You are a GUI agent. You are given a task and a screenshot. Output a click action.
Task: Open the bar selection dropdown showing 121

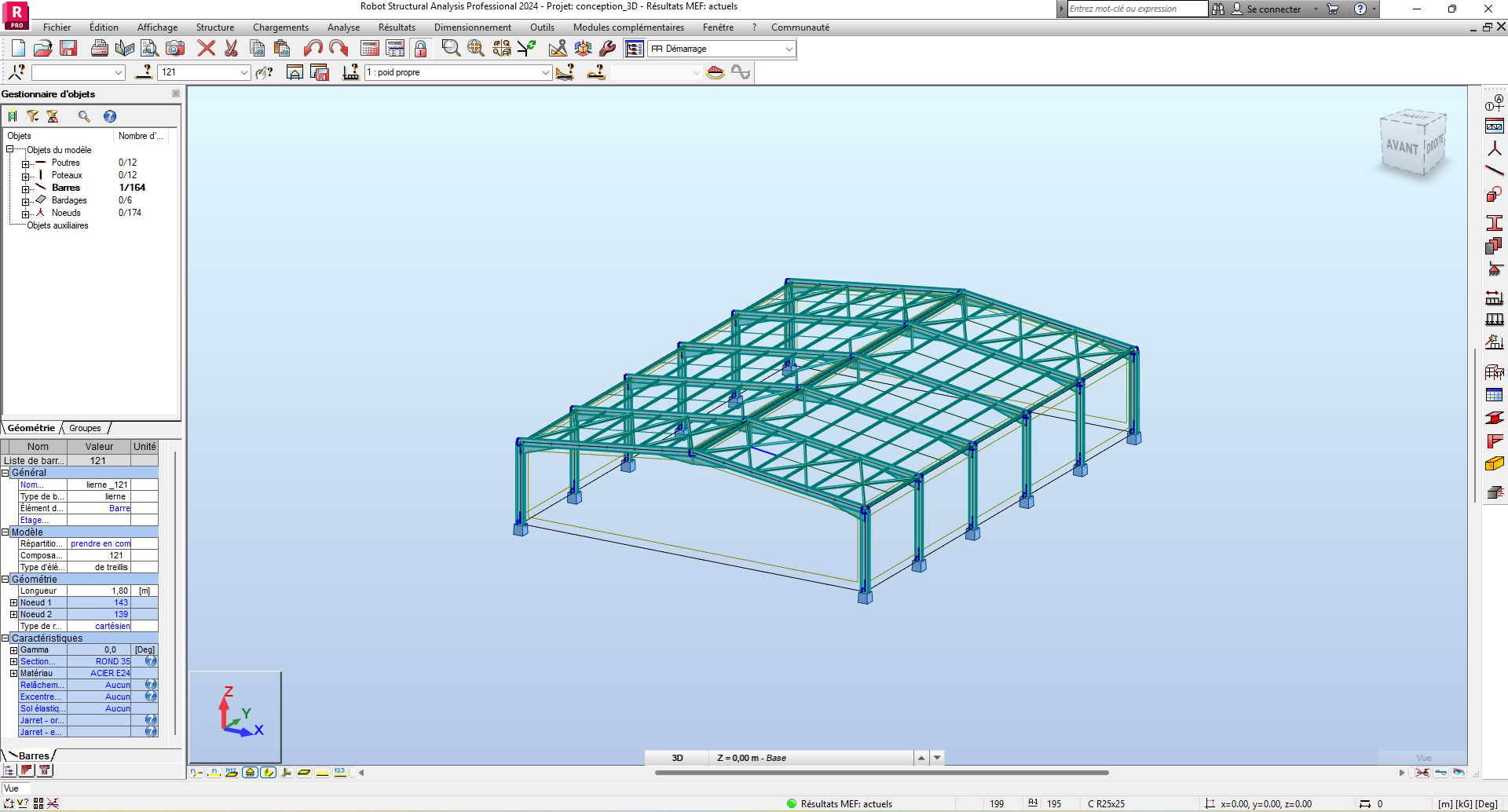pyautogui.click(x=243, y=72)
